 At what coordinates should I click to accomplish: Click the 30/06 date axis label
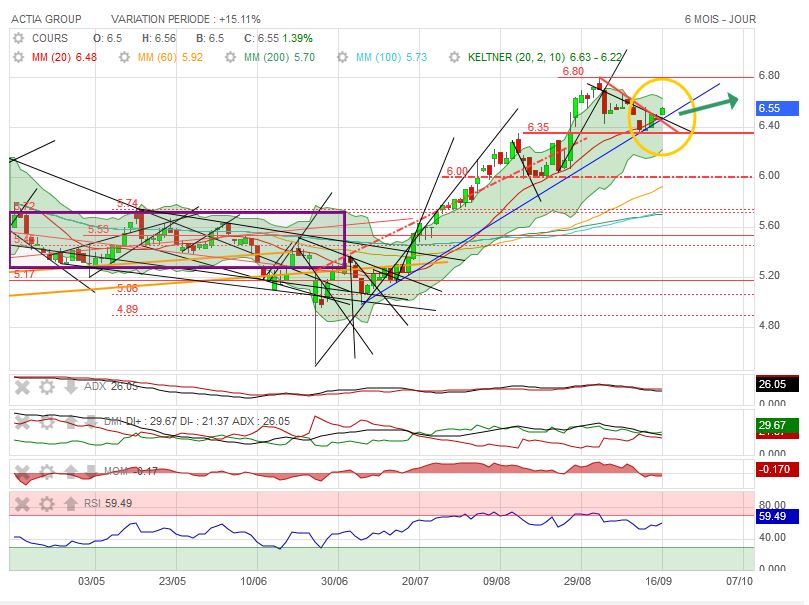pyautogui.click(x=334, y=581)
